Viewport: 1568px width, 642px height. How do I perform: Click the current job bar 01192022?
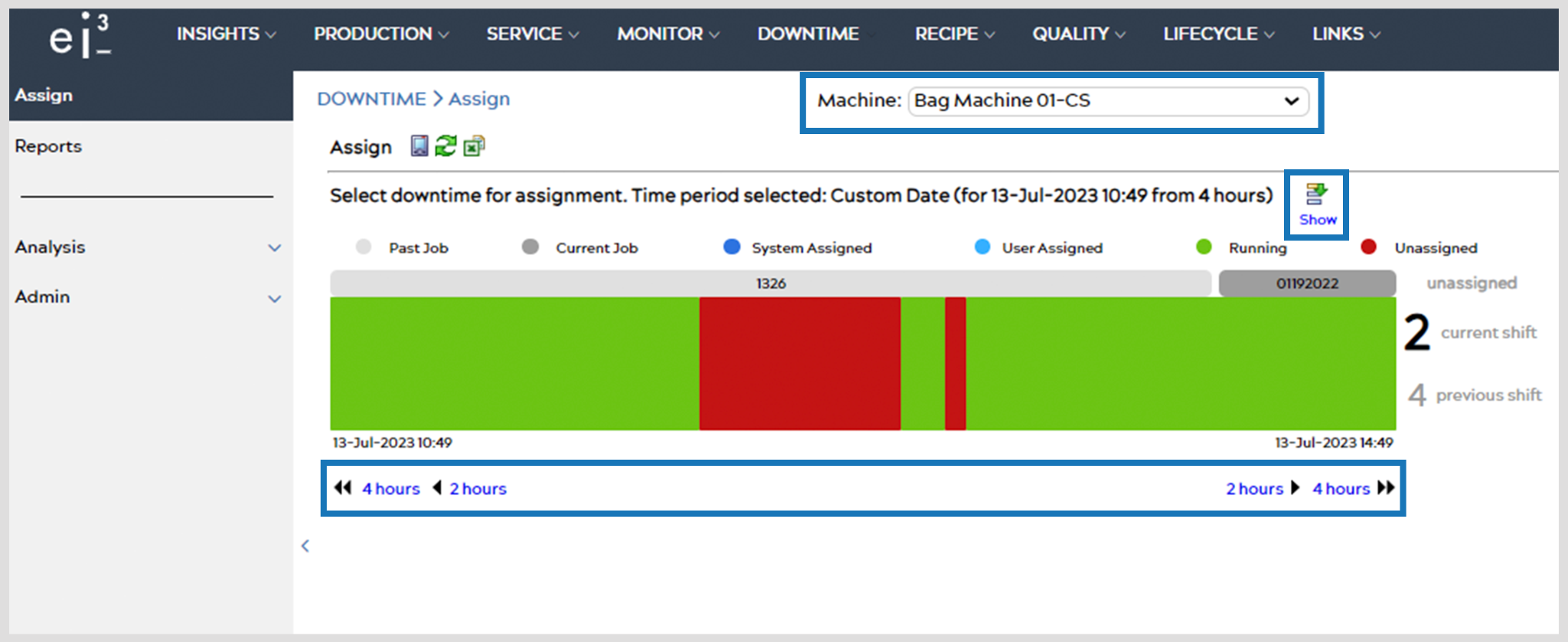point(1307,283)
